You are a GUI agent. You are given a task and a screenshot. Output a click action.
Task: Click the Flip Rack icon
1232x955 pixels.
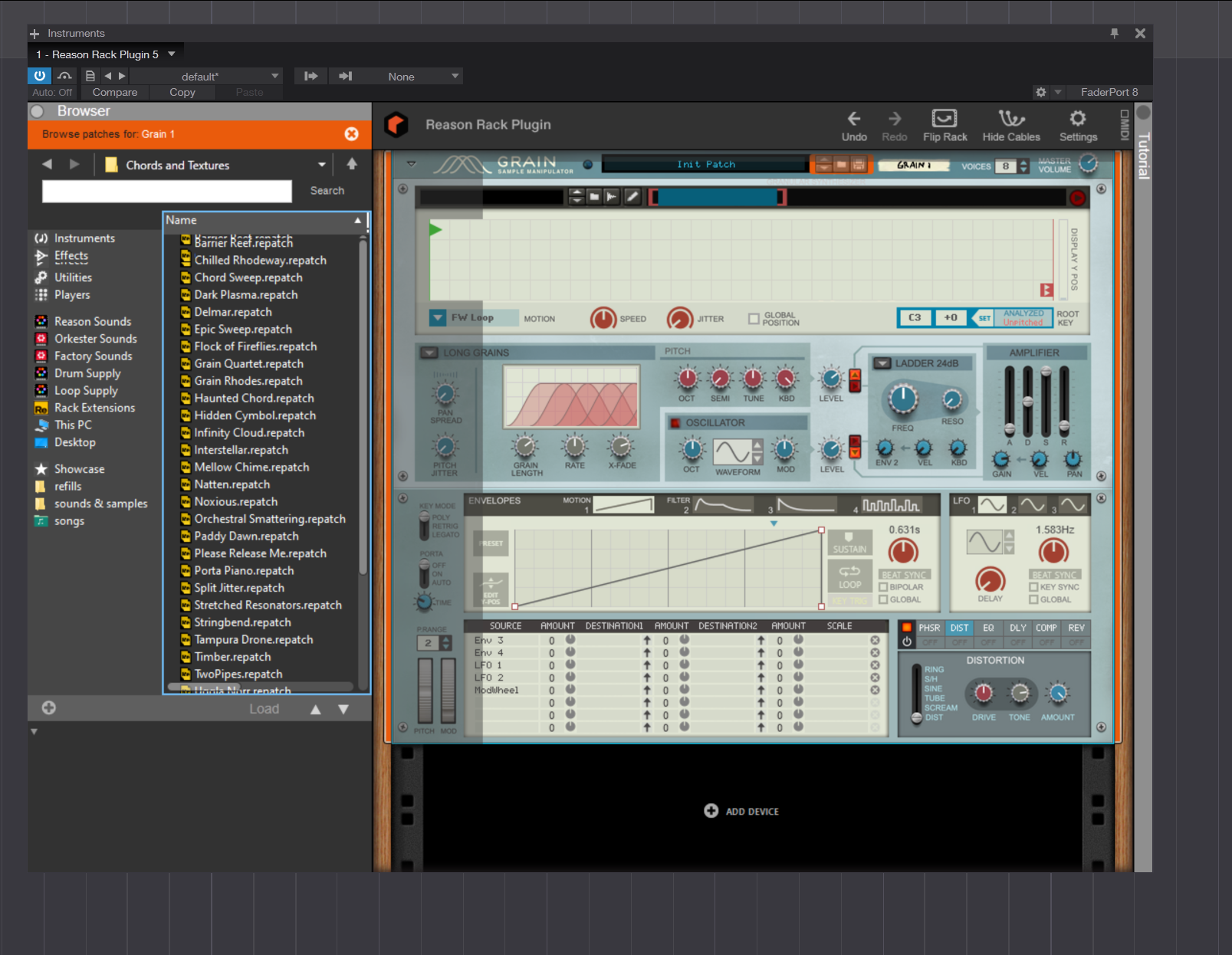(944, 118)
